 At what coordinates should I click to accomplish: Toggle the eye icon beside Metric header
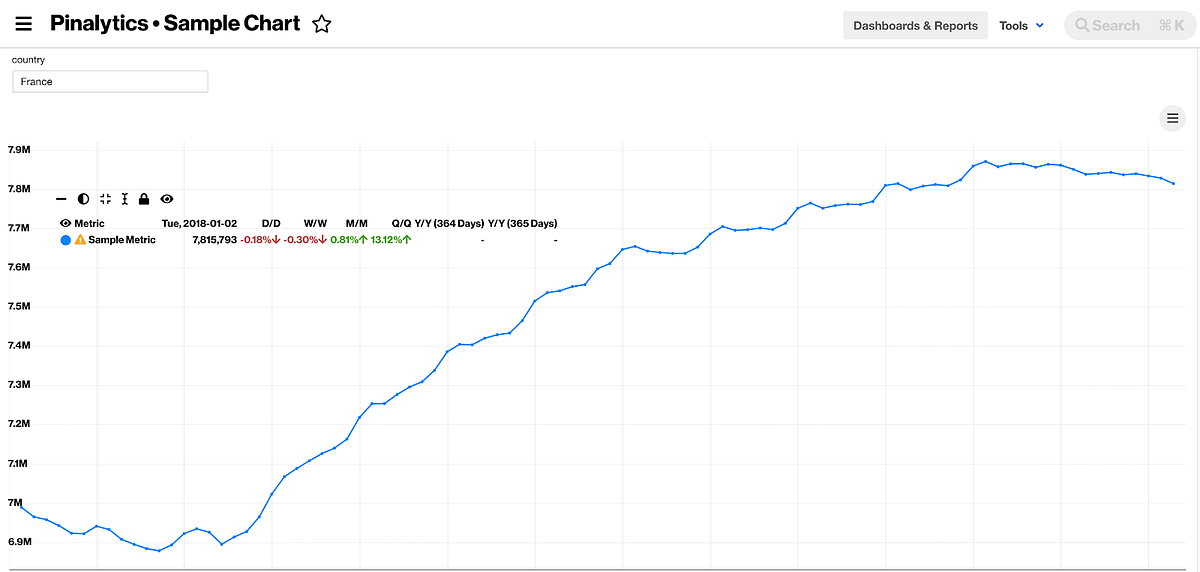[x=66, y=223]
